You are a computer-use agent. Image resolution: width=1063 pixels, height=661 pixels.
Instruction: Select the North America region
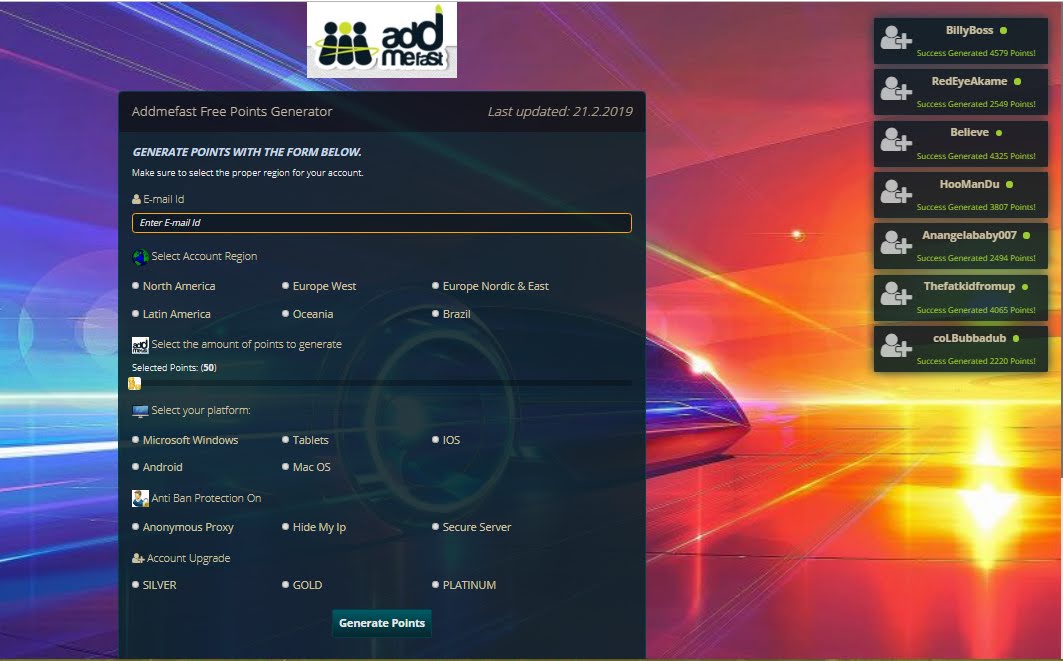(x=136, y=286)
